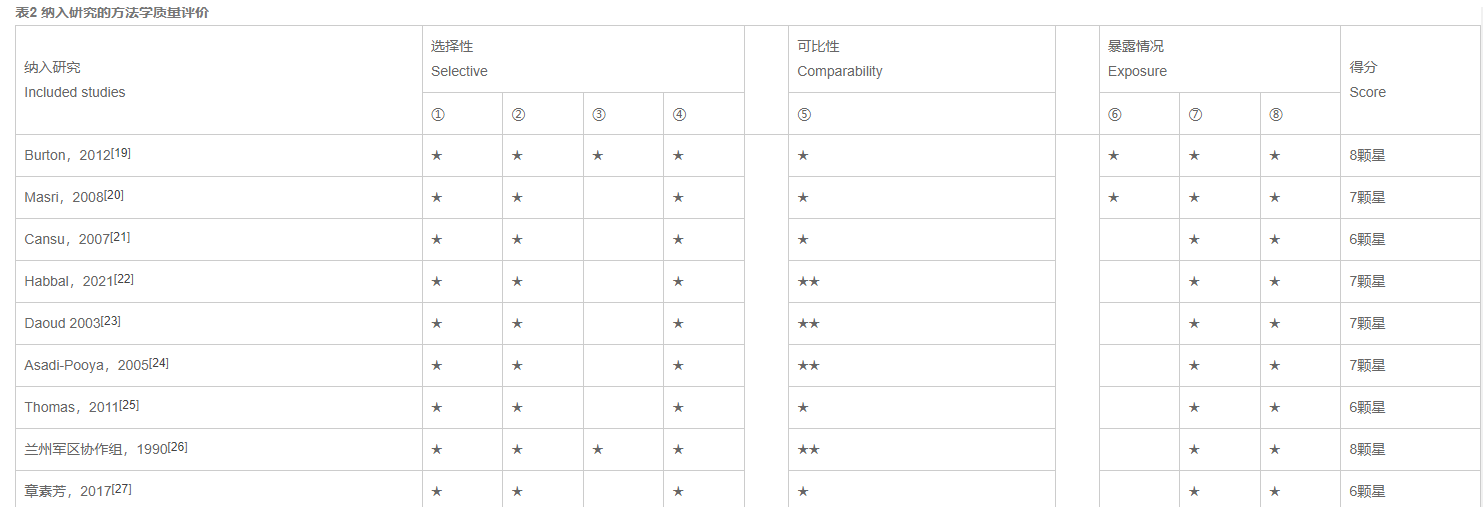Click citation 27 next to 章素芳, 2017

[x=121, y=489]
